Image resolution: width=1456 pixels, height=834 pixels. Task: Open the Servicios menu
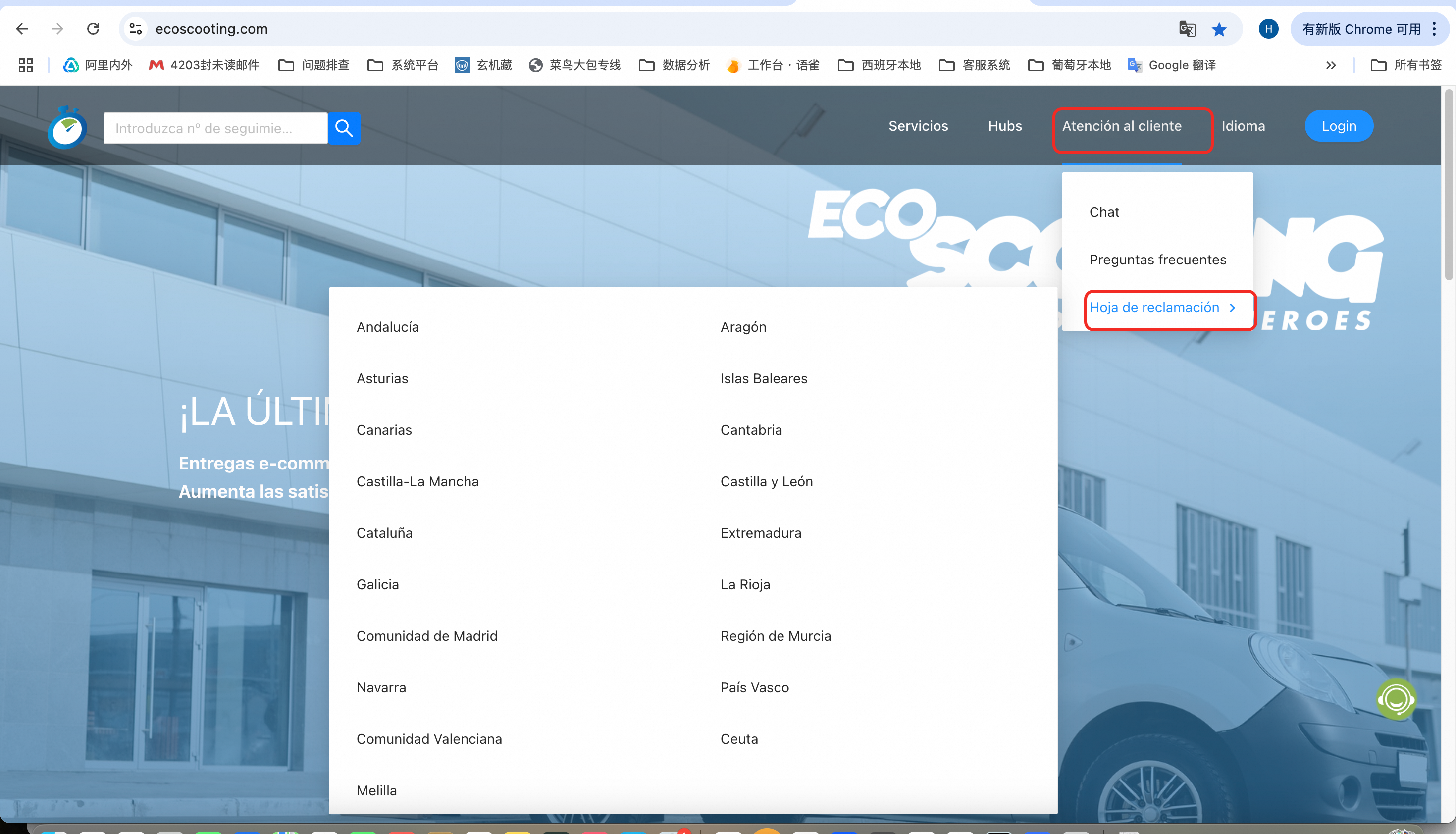click(x=918, y=126)
